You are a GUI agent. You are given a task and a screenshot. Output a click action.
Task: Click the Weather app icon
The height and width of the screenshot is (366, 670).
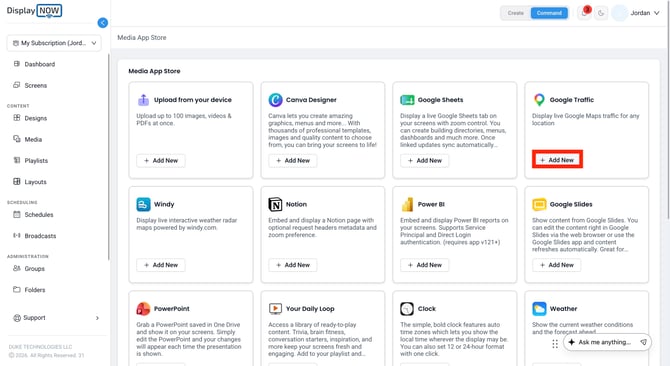click(x=539, y=308)
